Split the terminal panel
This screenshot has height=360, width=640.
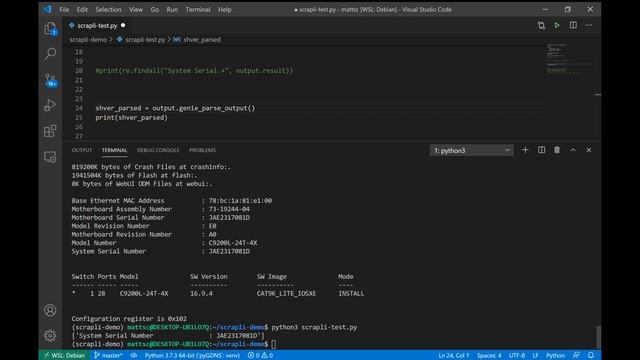point(541,150)
